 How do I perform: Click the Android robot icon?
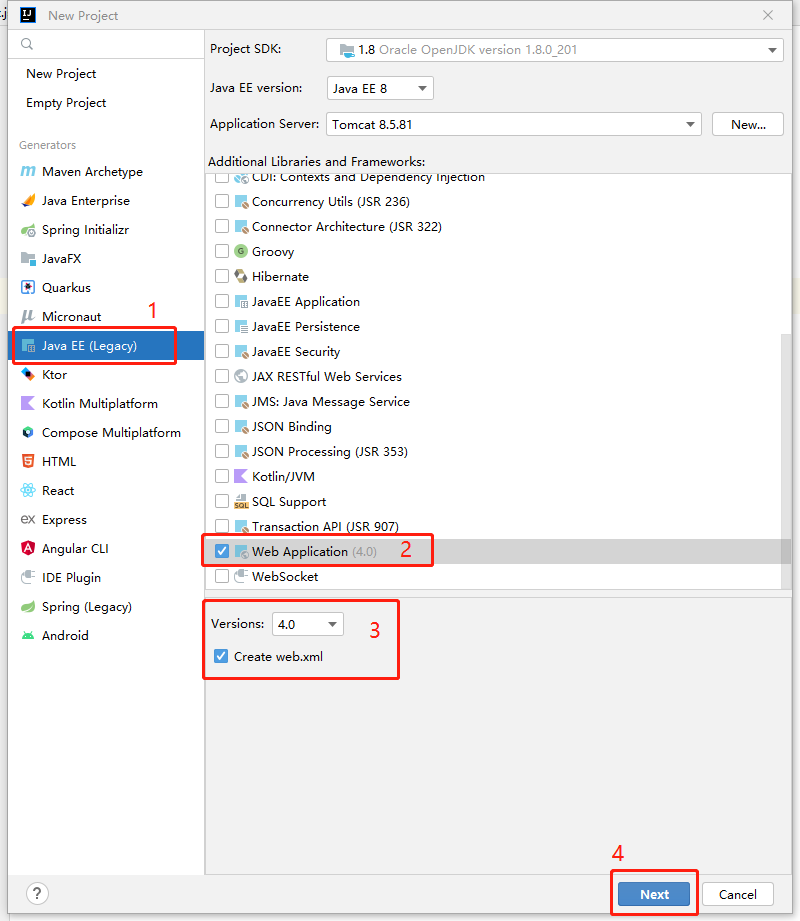[x=28, y=635]
